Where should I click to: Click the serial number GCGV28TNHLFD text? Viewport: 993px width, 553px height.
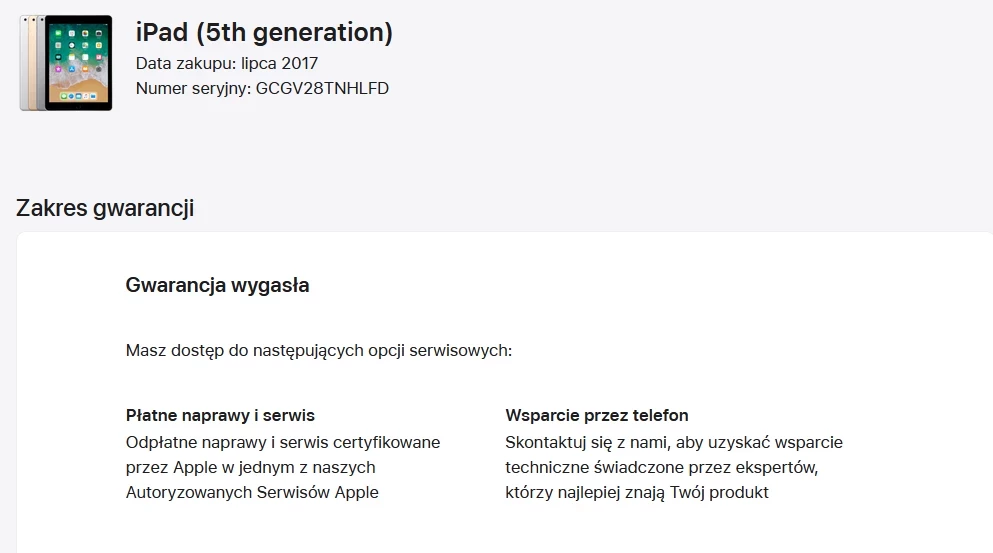point(322,88)
